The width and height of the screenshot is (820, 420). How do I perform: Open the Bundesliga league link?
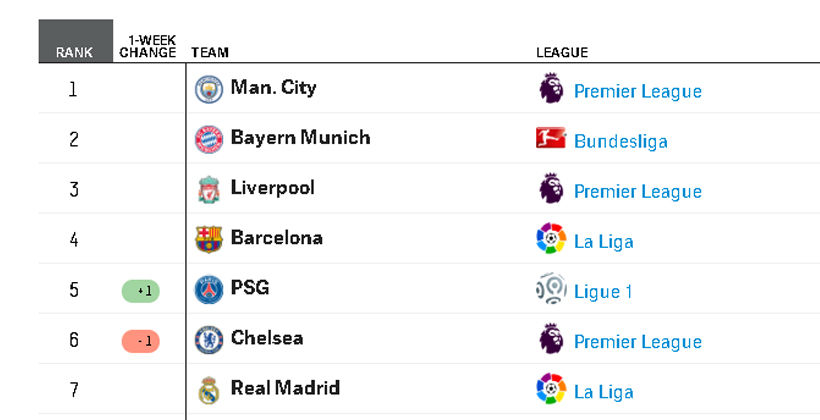pos(620,141)
